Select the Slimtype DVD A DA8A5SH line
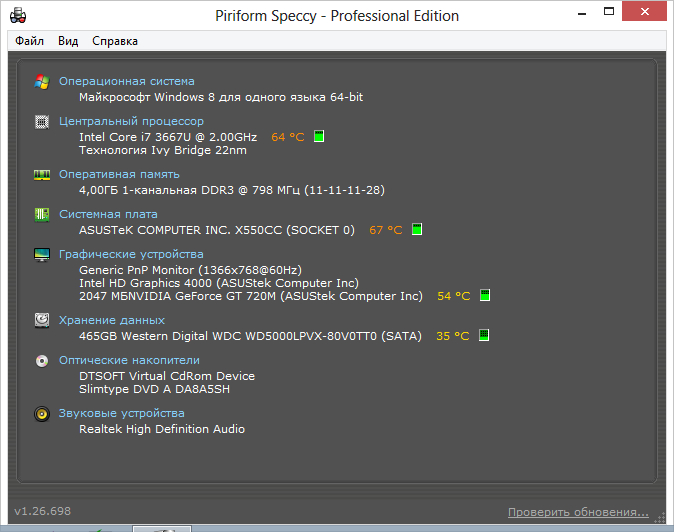The image size is (674, 532). pyautogui.click(x=154, y=389)
